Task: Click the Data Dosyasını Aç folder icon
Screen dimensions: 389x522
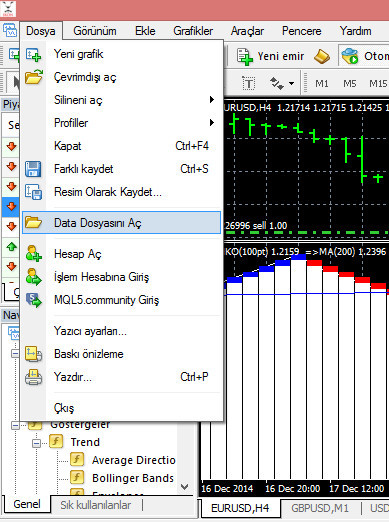Action: 34,222
